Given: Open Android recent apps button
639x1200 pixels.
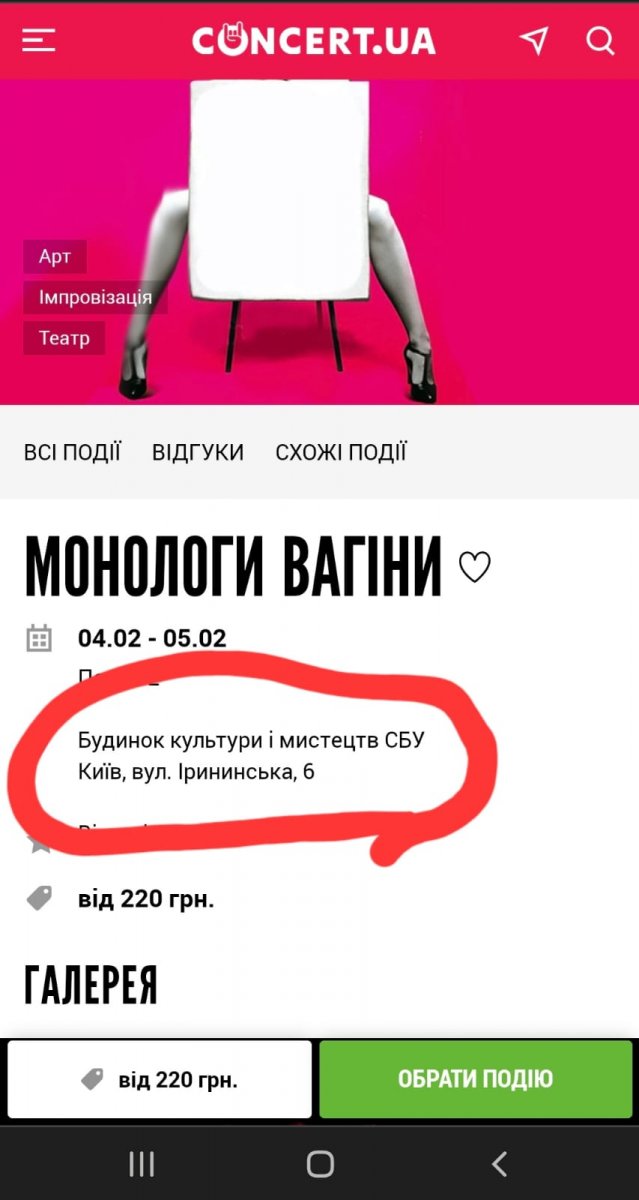Looking at the screenshot, I should 142,1163.
